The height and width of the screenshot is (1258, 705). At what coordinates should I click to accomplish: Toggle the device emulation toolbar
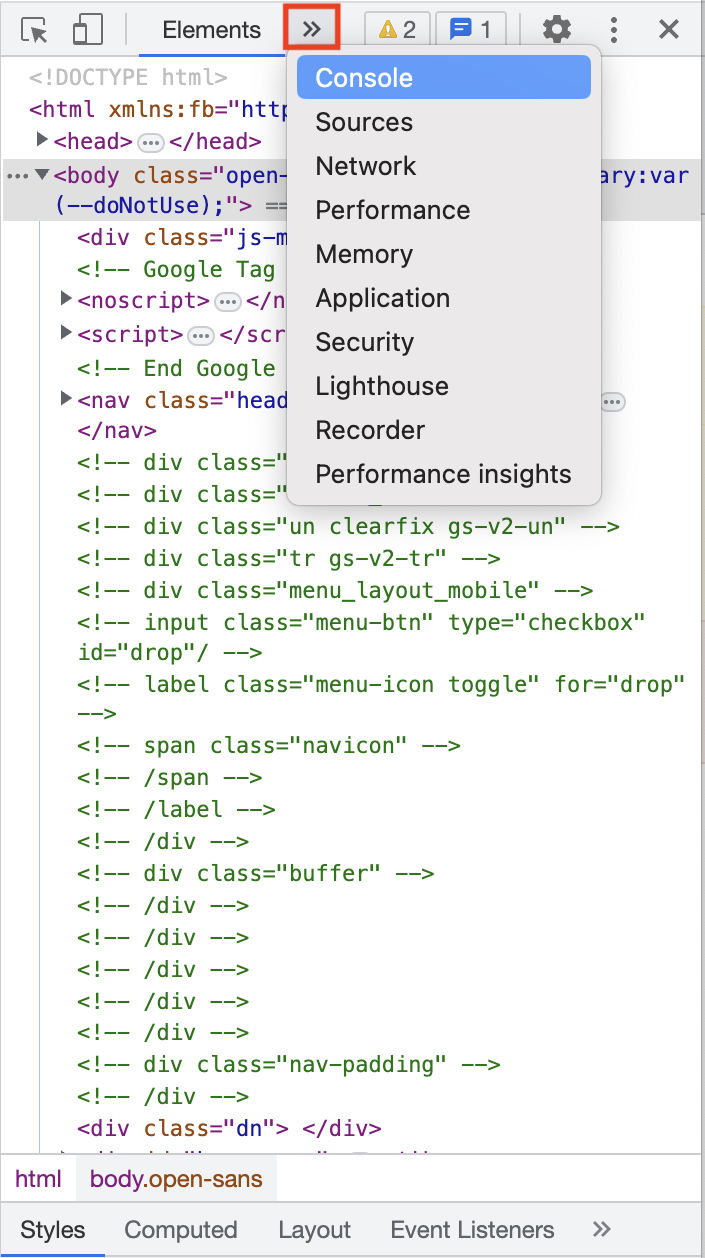(87, 30)
